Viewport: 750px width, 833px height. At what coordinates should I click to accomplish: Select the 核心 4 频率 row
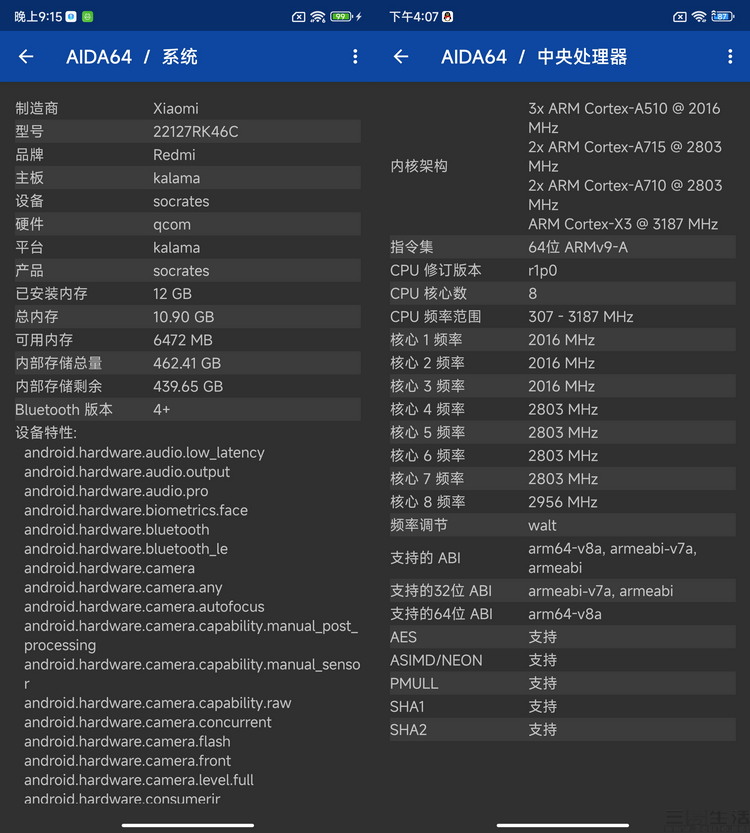point(562,409)
